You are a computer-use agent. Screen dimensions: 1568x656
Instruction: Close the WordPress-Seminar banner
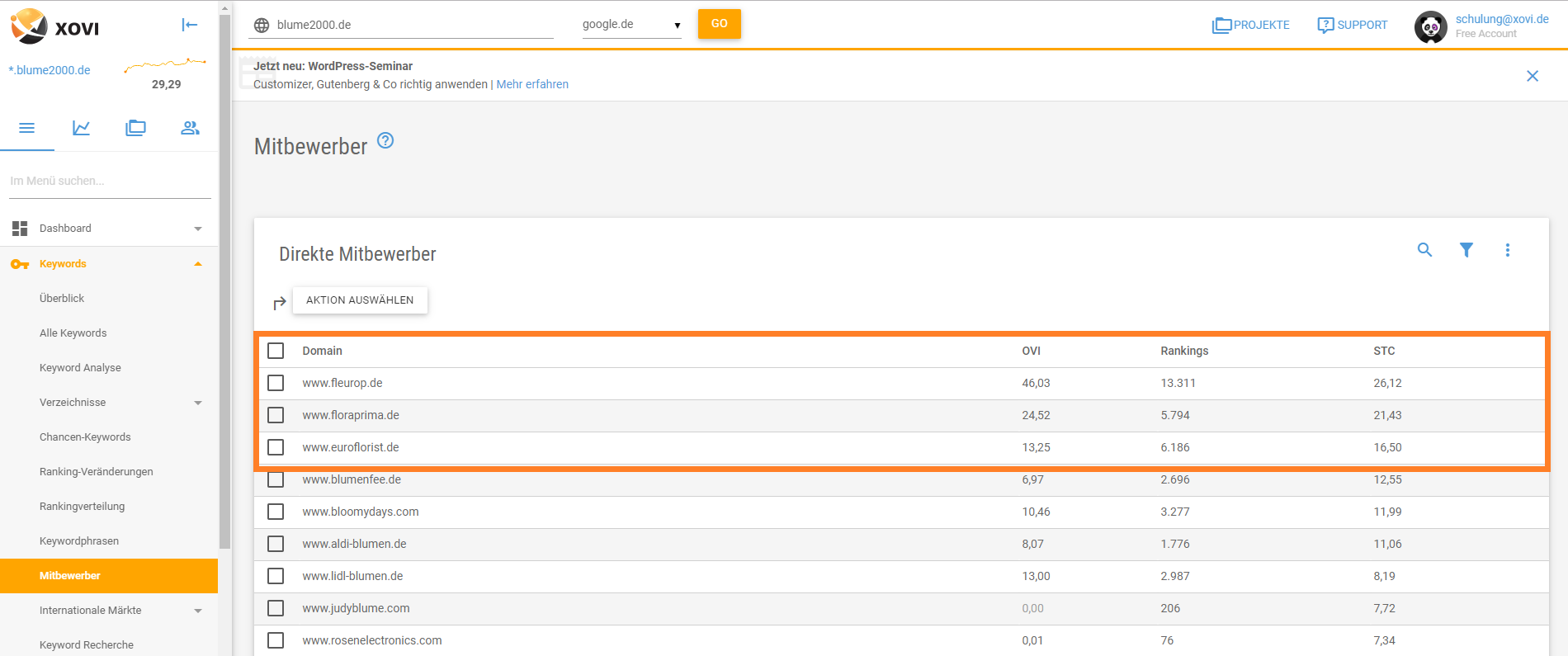click(1533, 76)
